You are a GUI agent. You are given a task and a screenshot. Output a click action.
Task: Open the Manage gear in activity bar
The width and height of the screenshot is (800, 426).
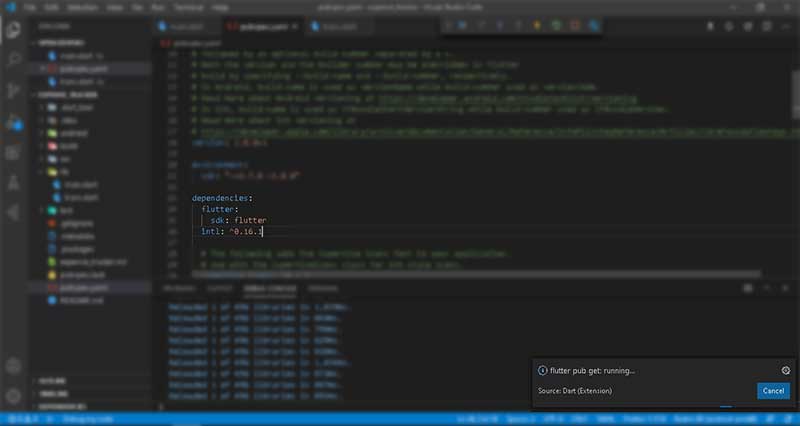point(13,396)
